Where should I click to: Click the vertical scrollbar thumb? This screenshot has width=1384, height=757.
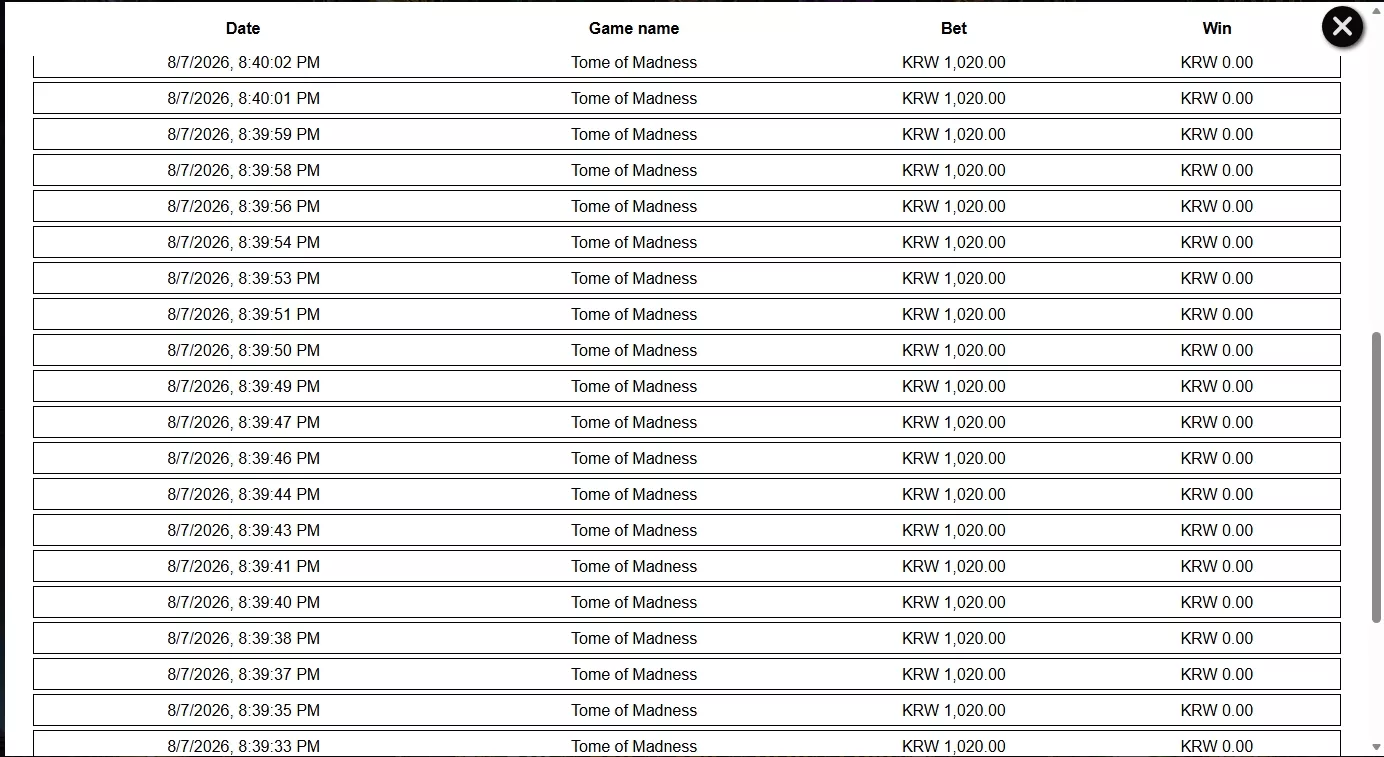click(1376, 477)
